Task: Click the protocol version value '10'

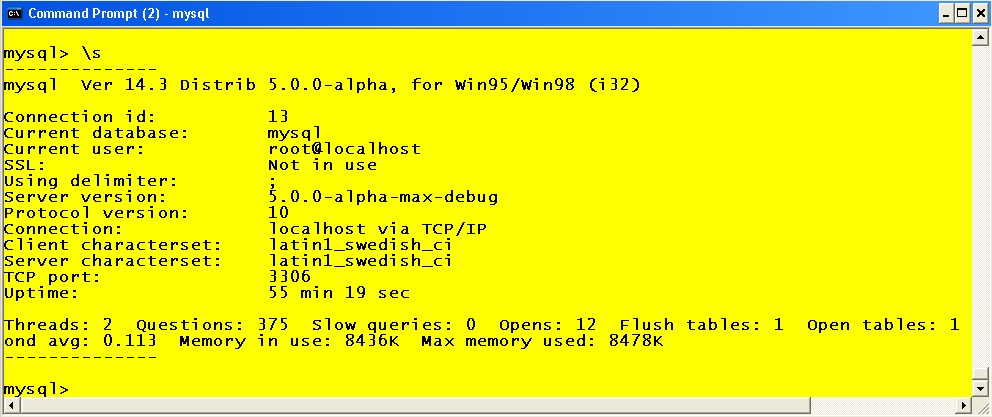Action: pos(278,213)
